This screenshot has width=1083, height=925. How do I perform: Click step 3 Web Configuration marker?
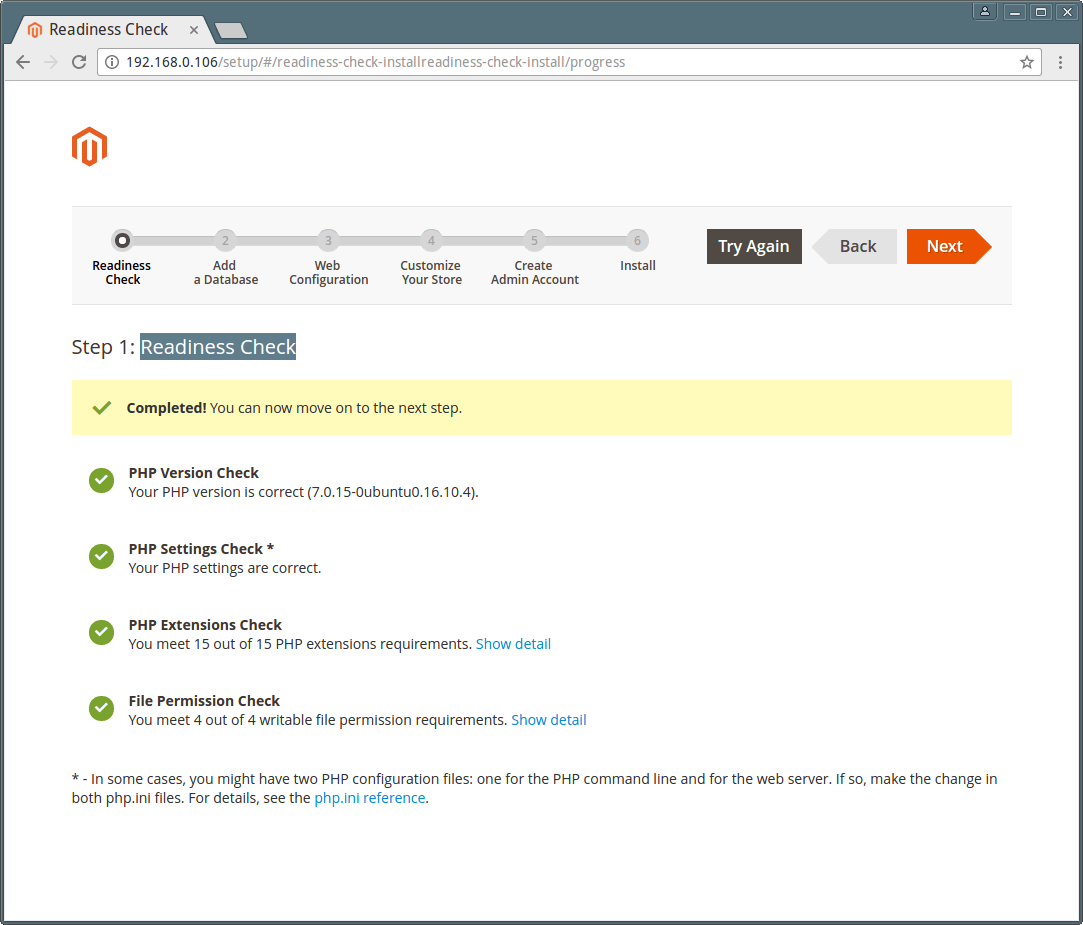click(x=328, y=240)
